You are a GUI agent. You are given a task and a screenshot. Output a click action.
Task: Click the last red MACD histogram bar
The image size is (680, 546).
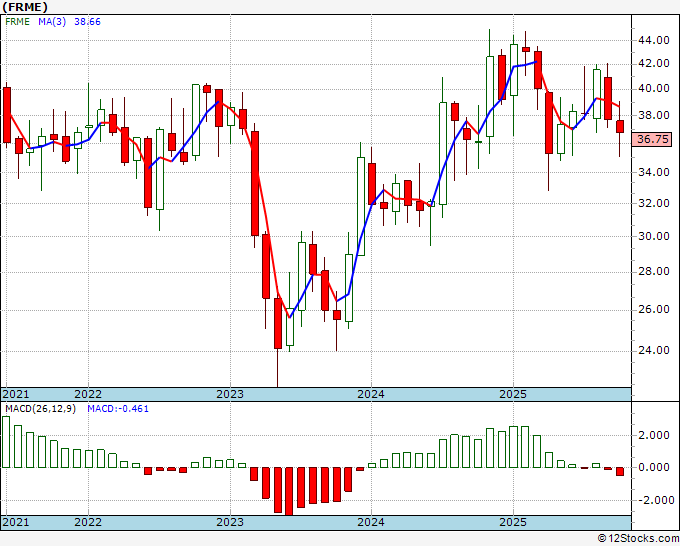[x=620, y=471]
